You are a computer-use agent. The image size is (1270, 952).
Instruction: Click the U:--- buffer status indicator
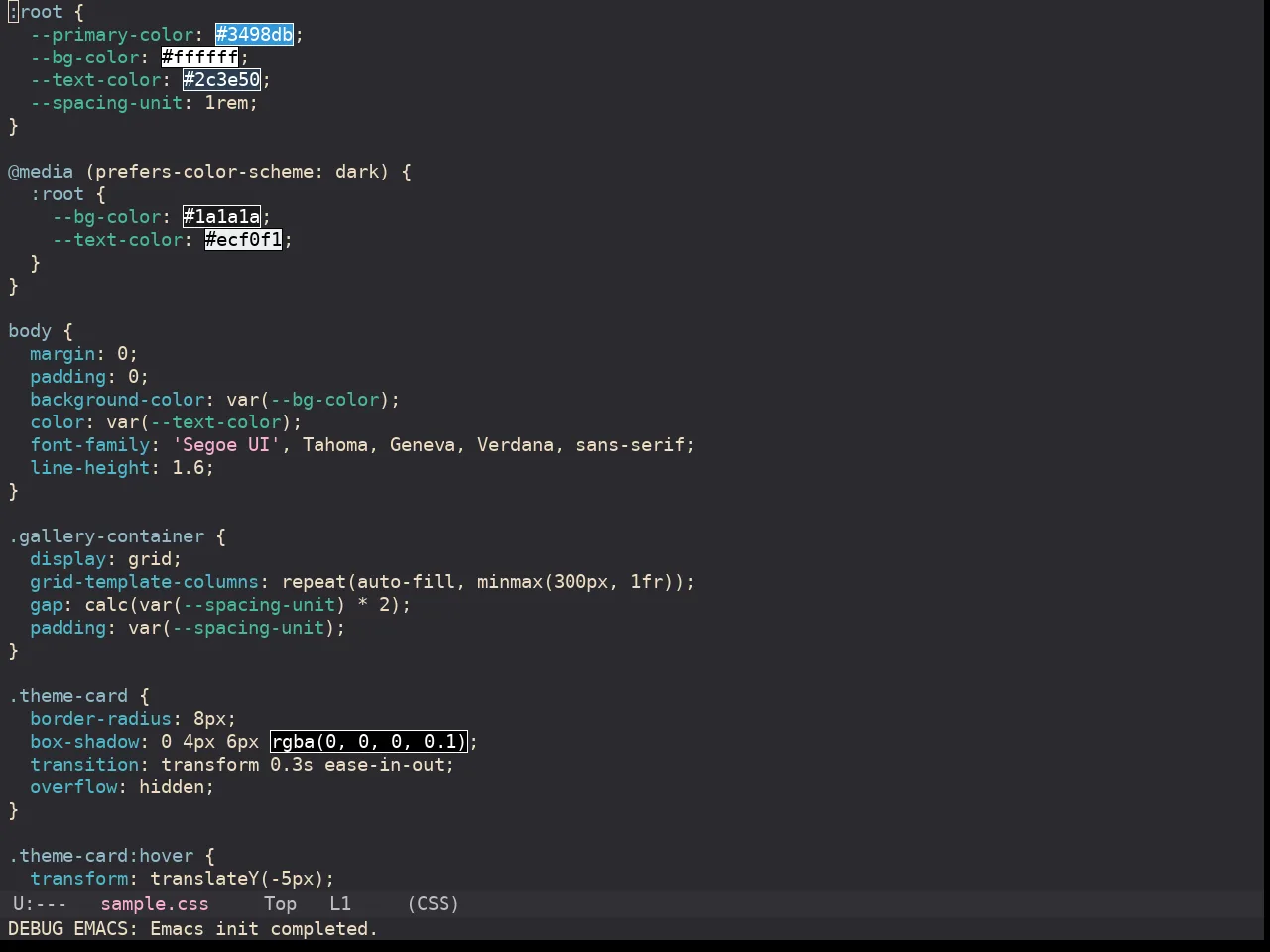pyautogui.click(x=40, y=904)
